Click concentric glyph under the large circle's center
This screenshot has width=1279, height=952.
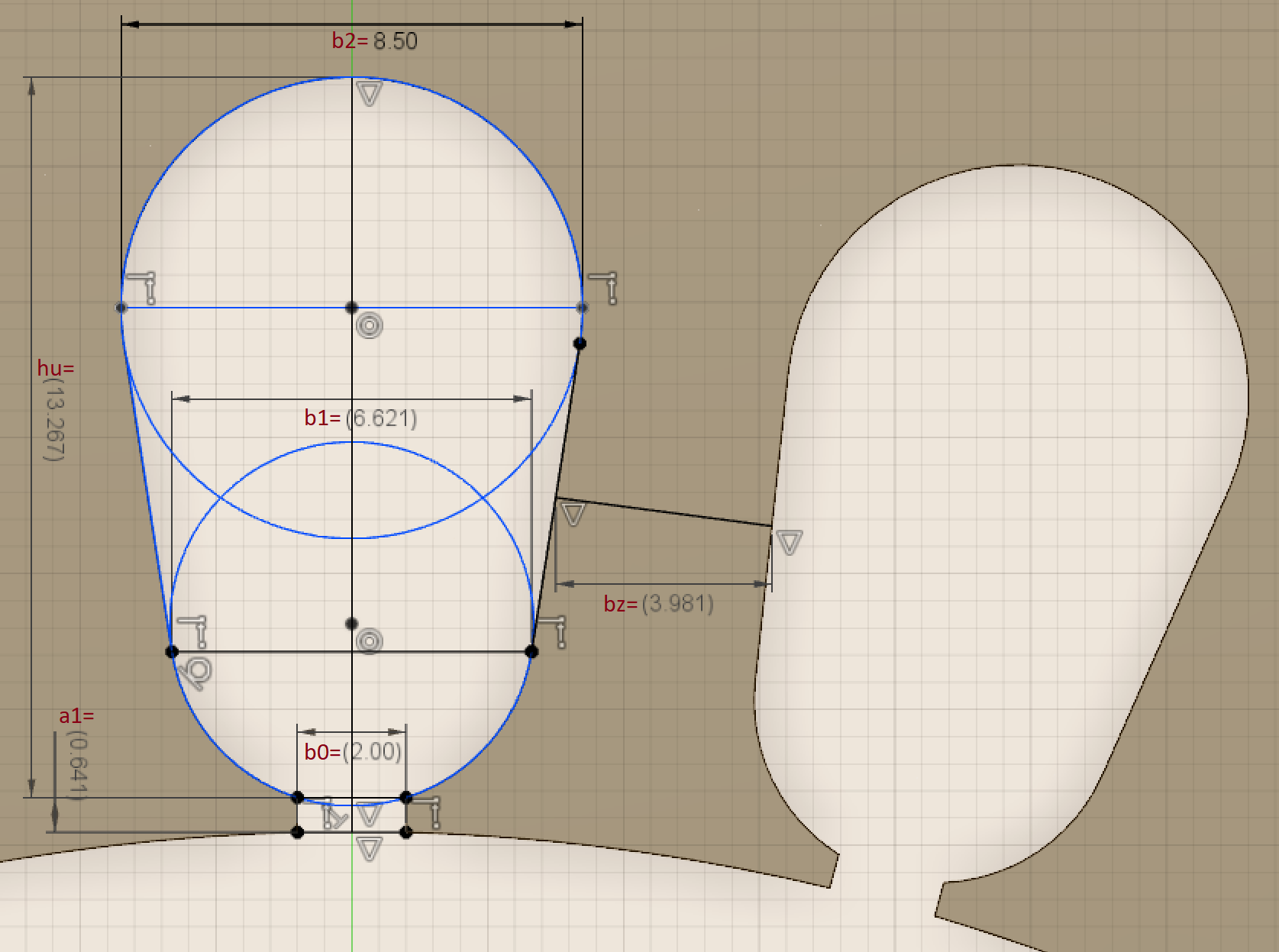pos(370,326)
